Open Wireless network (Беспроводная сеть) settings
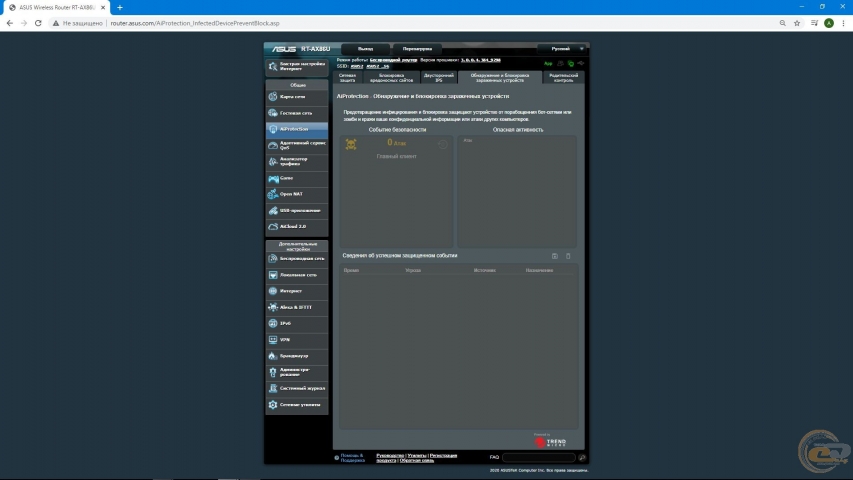 pyautogui.click(x=296, y=259)
